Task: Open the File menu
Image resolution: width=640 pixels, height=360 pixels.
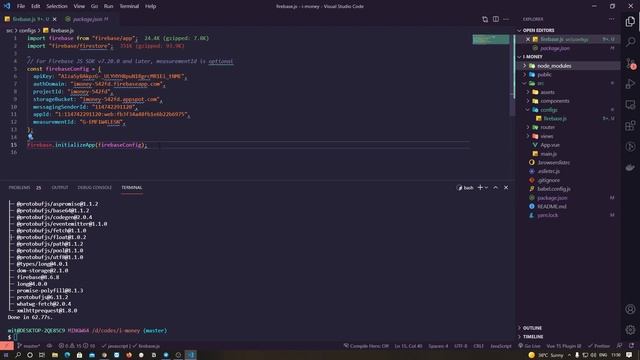Action: pyautogui.click(x=21, y=6)
